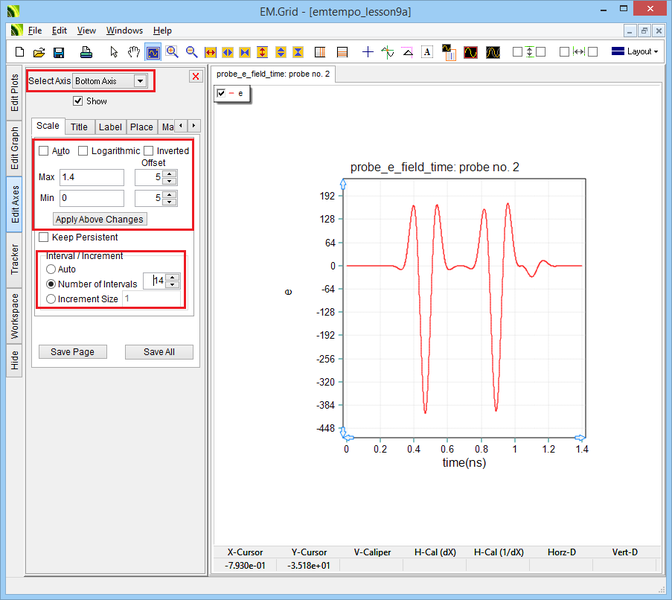Click the Print icon in toolbar
The image size is (672, 600).
pos(86,51)
